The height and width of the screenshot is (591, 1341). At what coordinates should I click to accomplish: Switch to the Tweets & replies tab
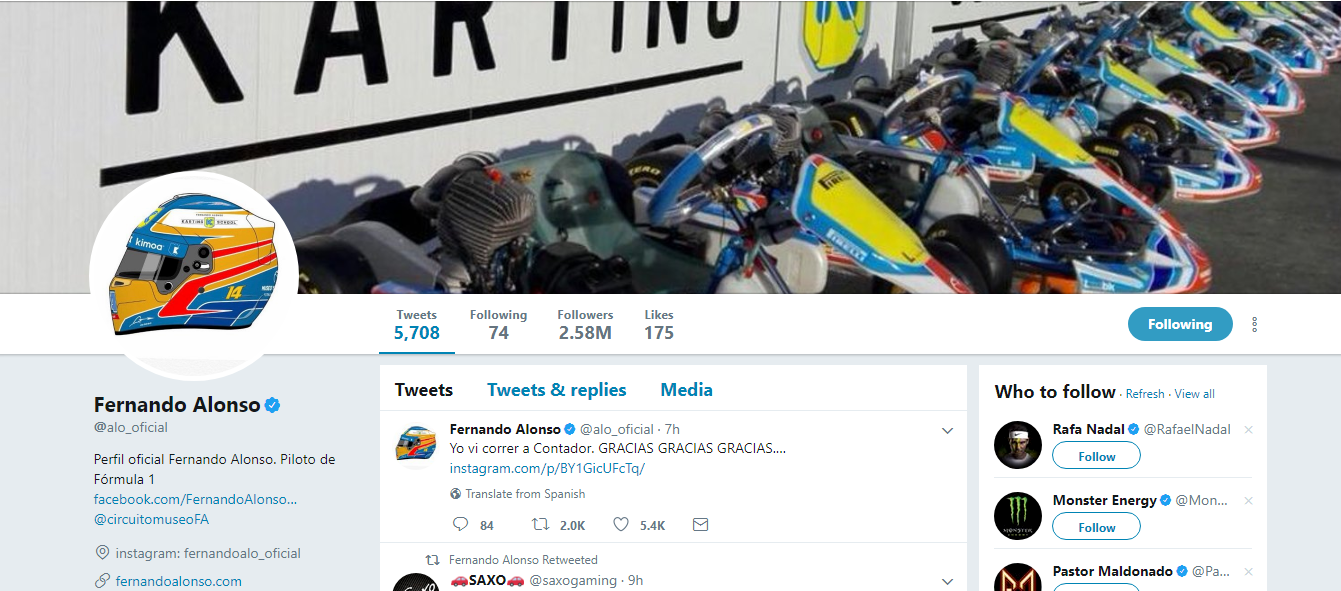point(556,390)
